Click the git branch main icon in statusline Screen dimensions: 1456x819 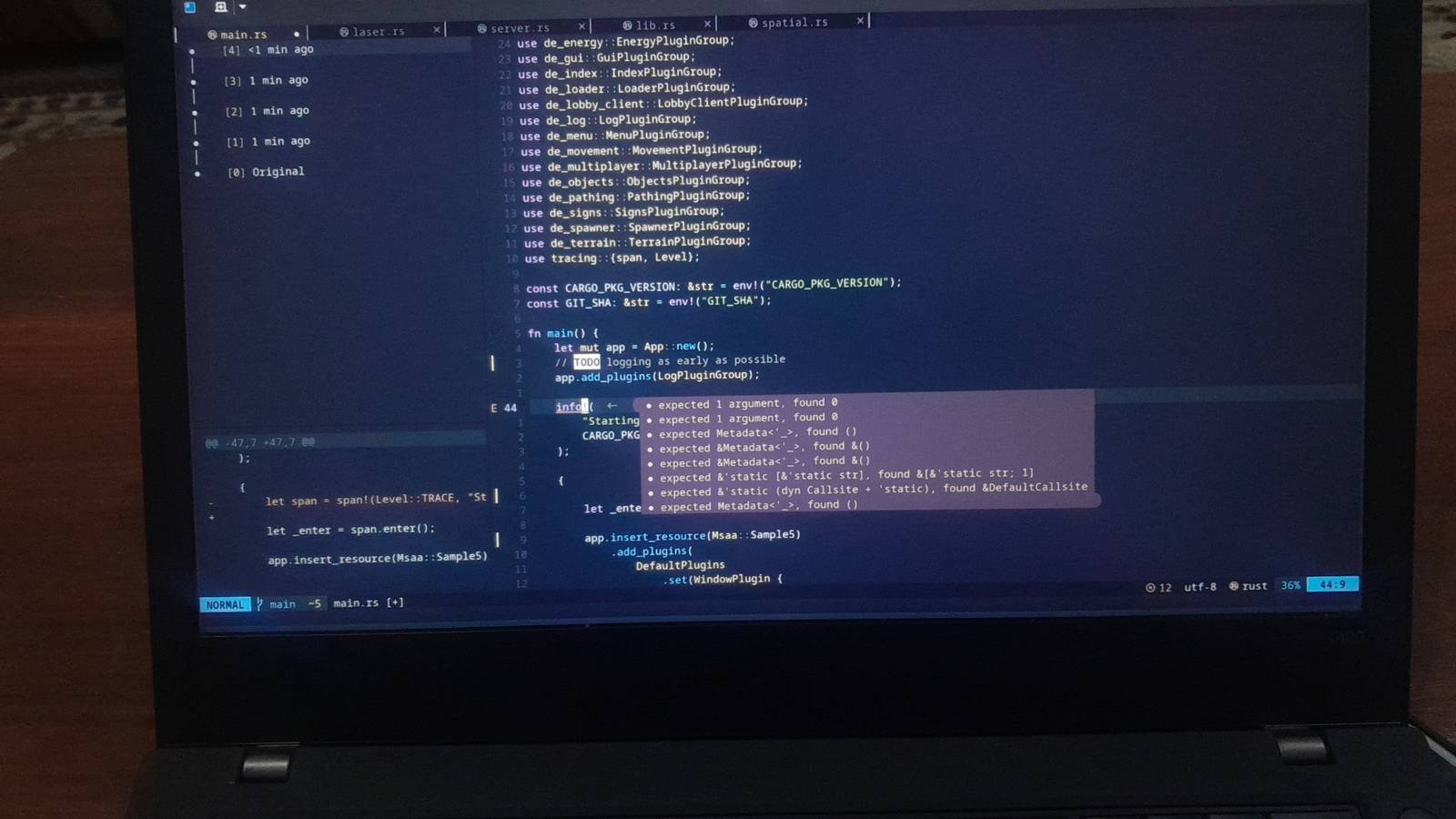pos(260,603)
